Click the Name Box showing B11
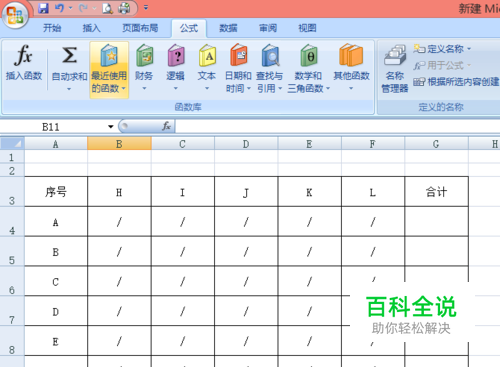This screenshot has width=500, height=367. pyautogui.click(x=51, y=127)
